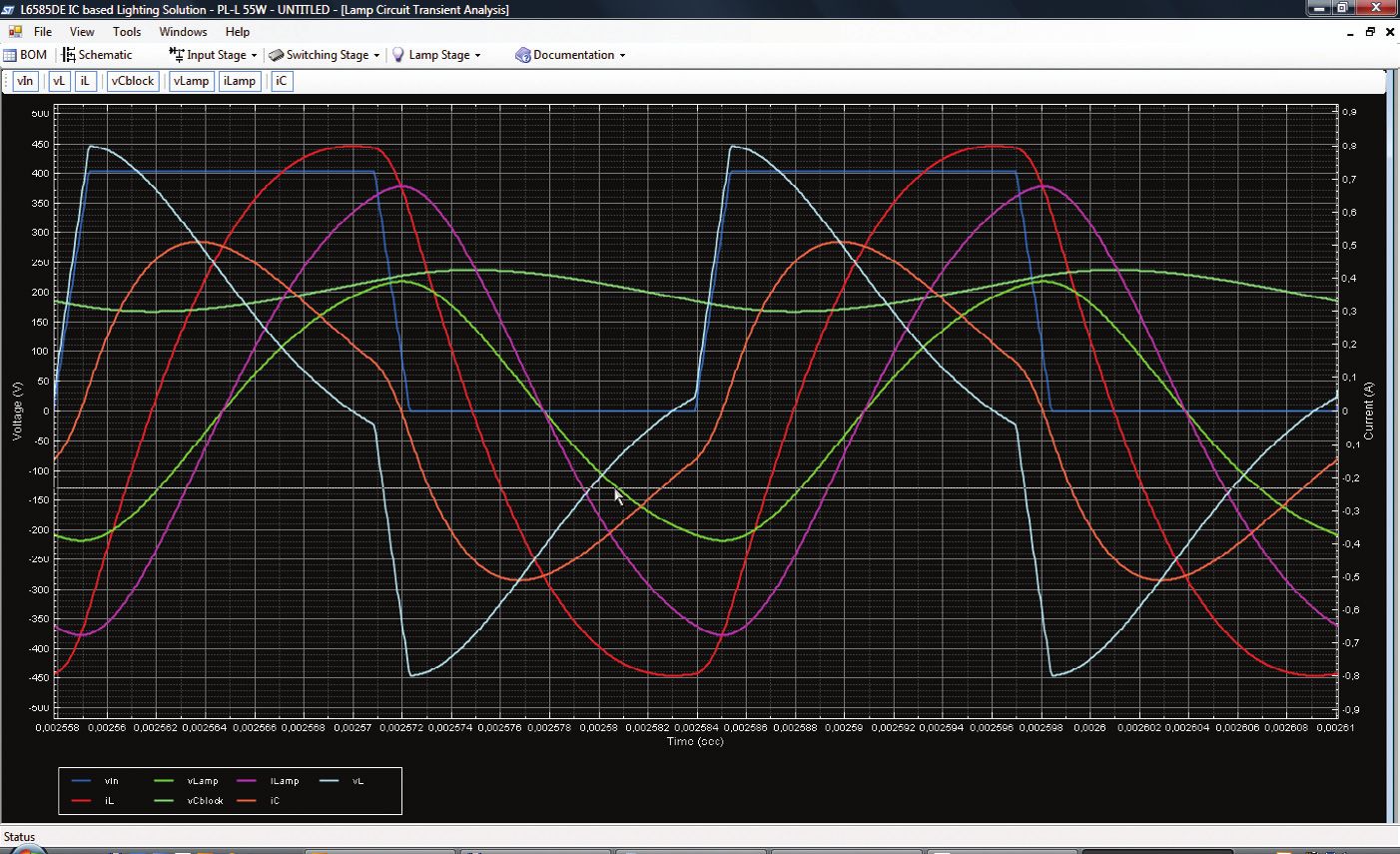Click the 'Voltage (V)' axis label
The width and height of the screenshot is (1400, 854).
click(17, 411)
